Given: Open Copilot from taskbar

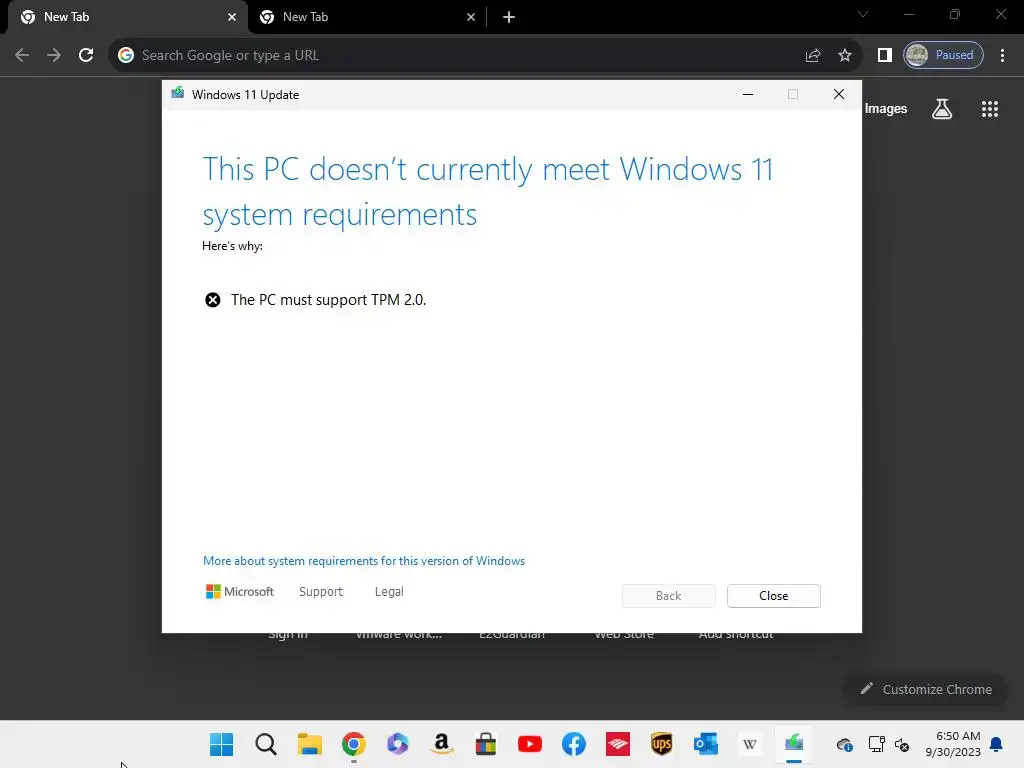Looking at the screenshot, I should coord(397,744).
